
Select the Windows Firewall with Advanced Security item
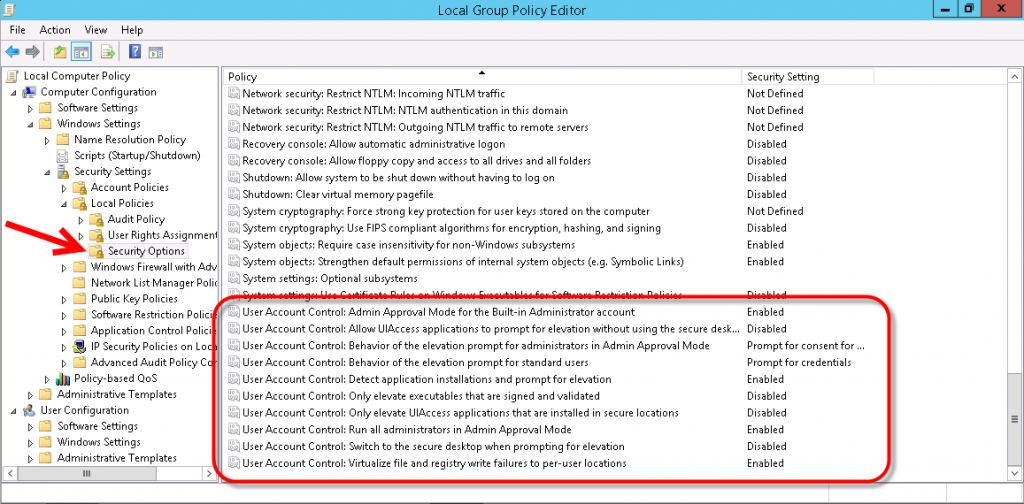click(153, 267)
